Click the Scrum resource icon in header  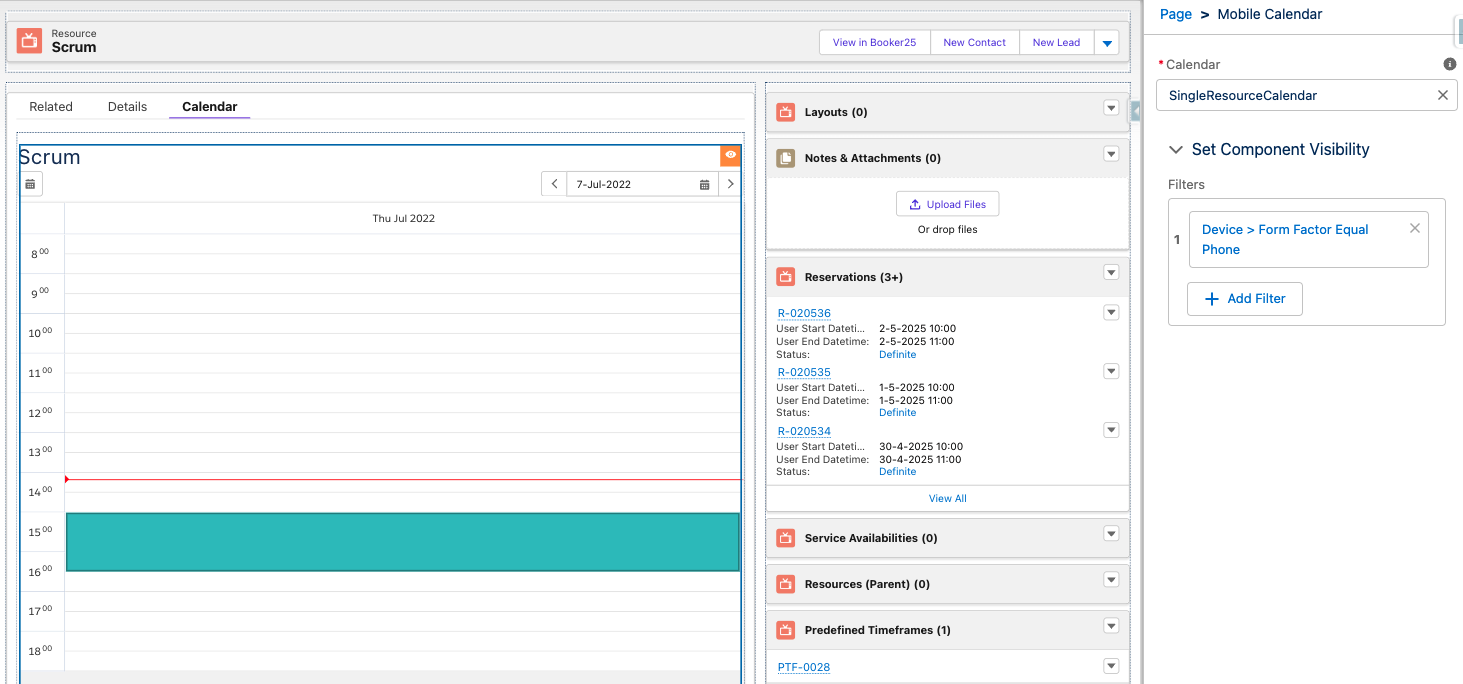[x=30, y=41]
